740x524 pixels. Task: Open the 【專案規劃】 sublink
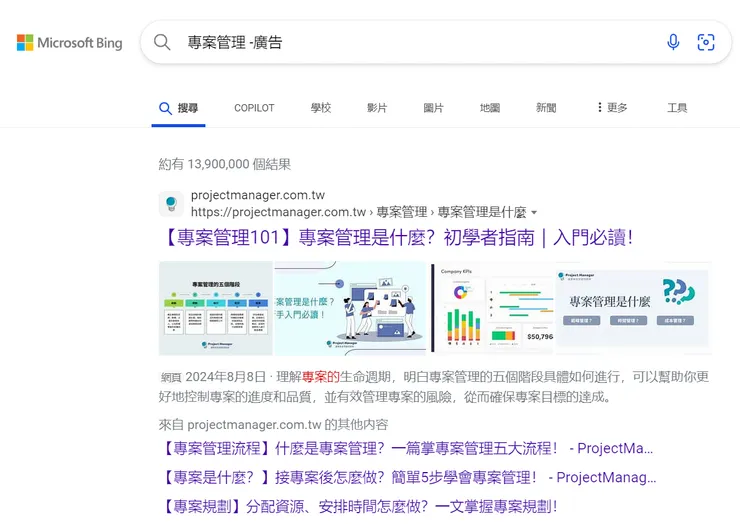coord(359,507)
